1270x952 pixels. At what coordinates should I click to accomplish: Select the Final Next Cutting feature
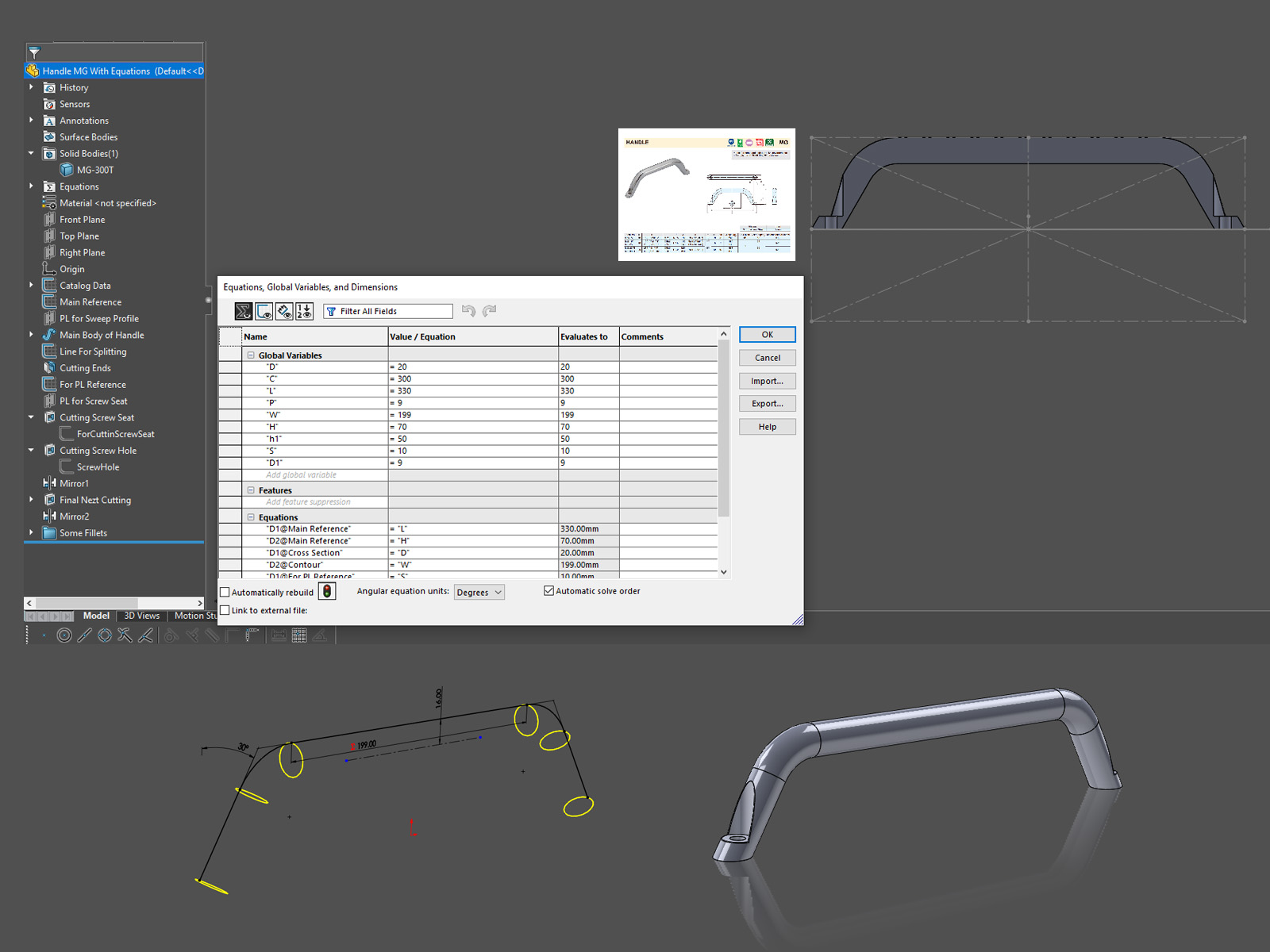pos(87,500)
